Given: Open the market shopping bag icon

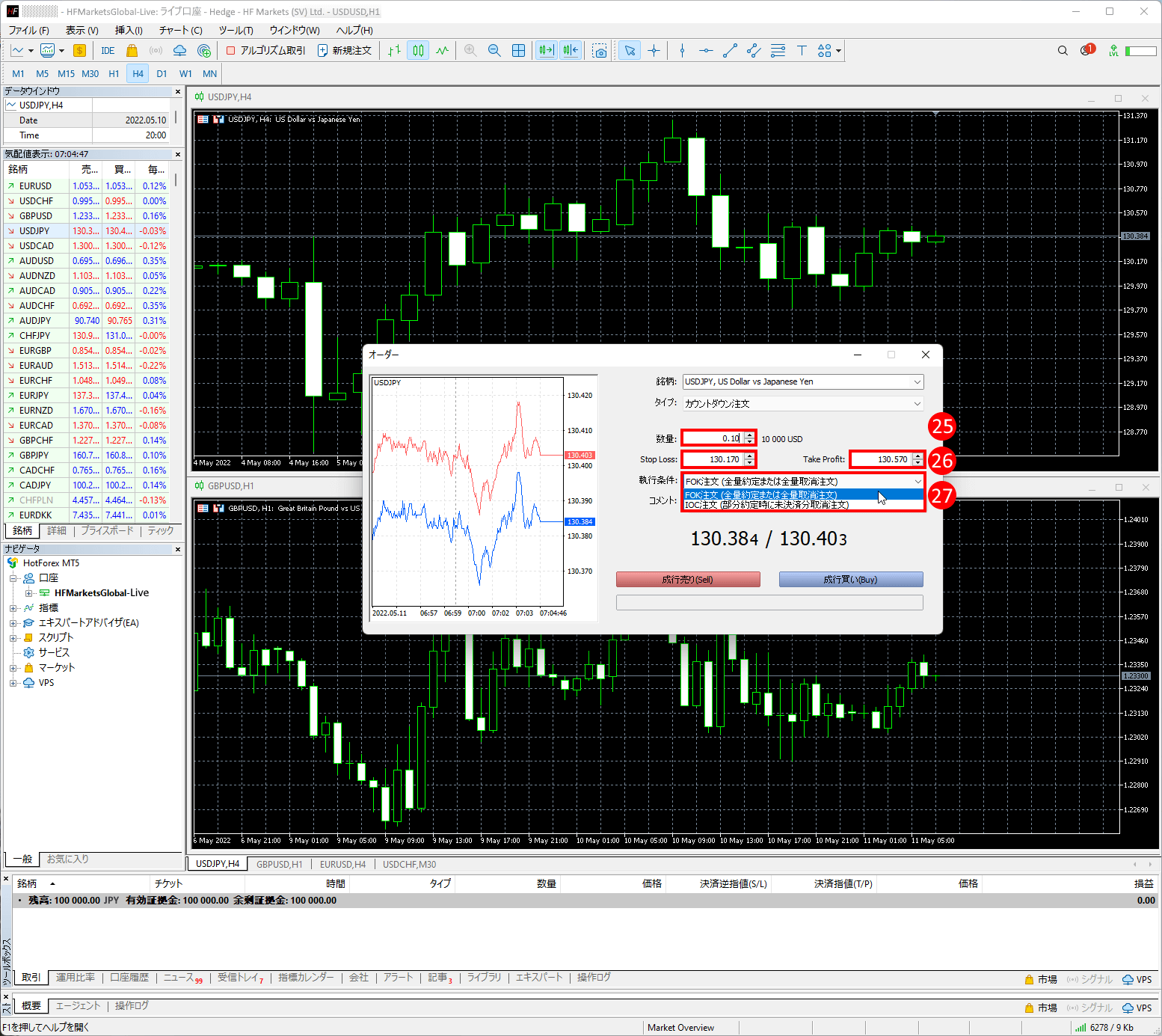Looking at the screenshot, I should tap(132, 51).
